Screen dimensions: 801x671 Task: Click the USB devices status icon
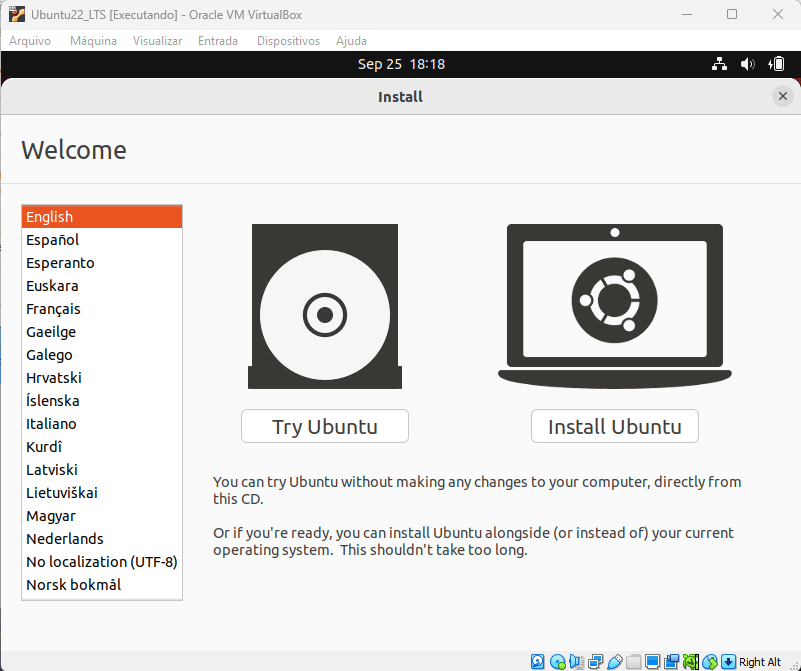(x=615, y=662)
